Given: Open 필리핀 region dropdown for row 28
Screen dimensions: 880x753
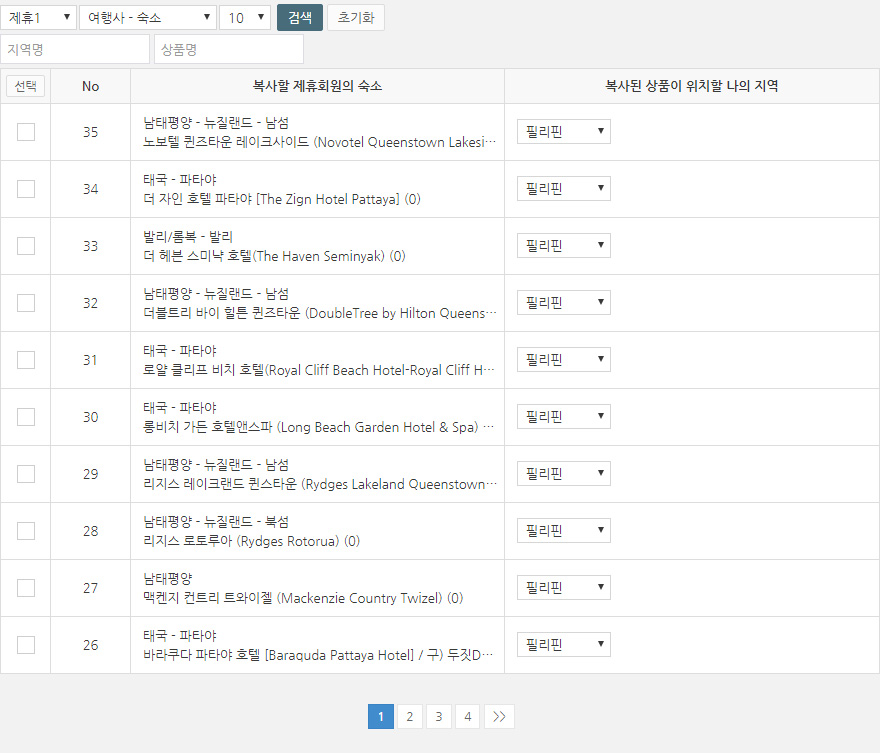Looking at the screenshot, I should click(563, 530).
